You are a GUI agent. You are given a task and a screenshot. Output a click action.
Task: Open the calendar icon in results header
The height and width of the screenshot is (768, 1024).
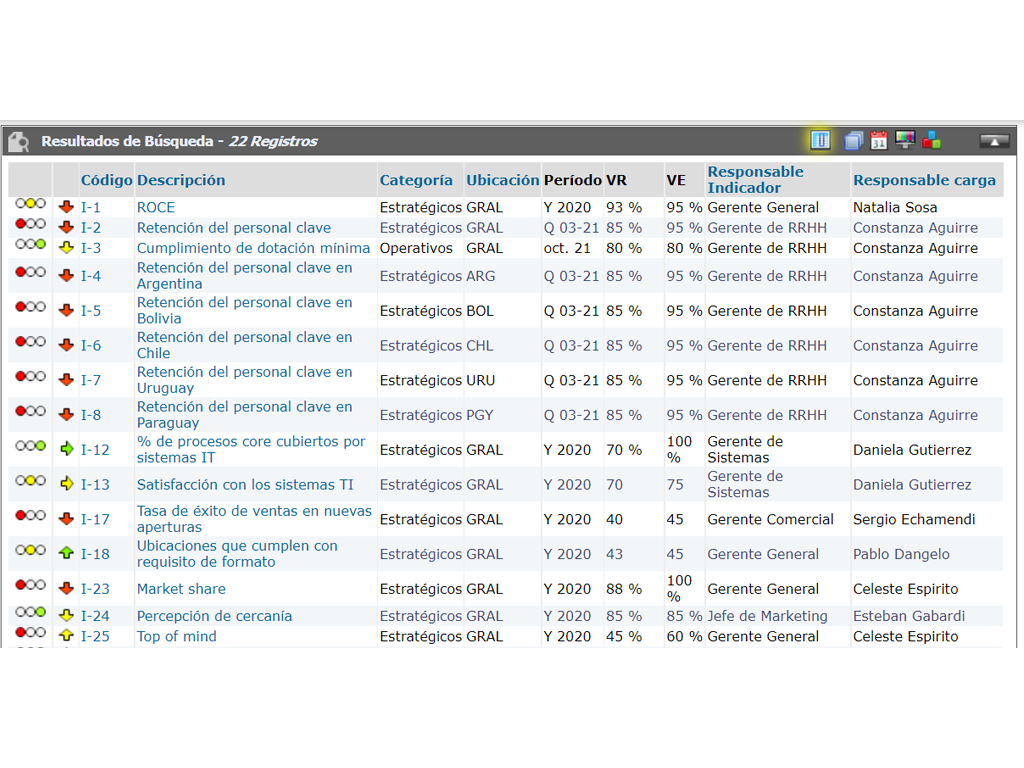pyautogui.click(x=879, y=140)
